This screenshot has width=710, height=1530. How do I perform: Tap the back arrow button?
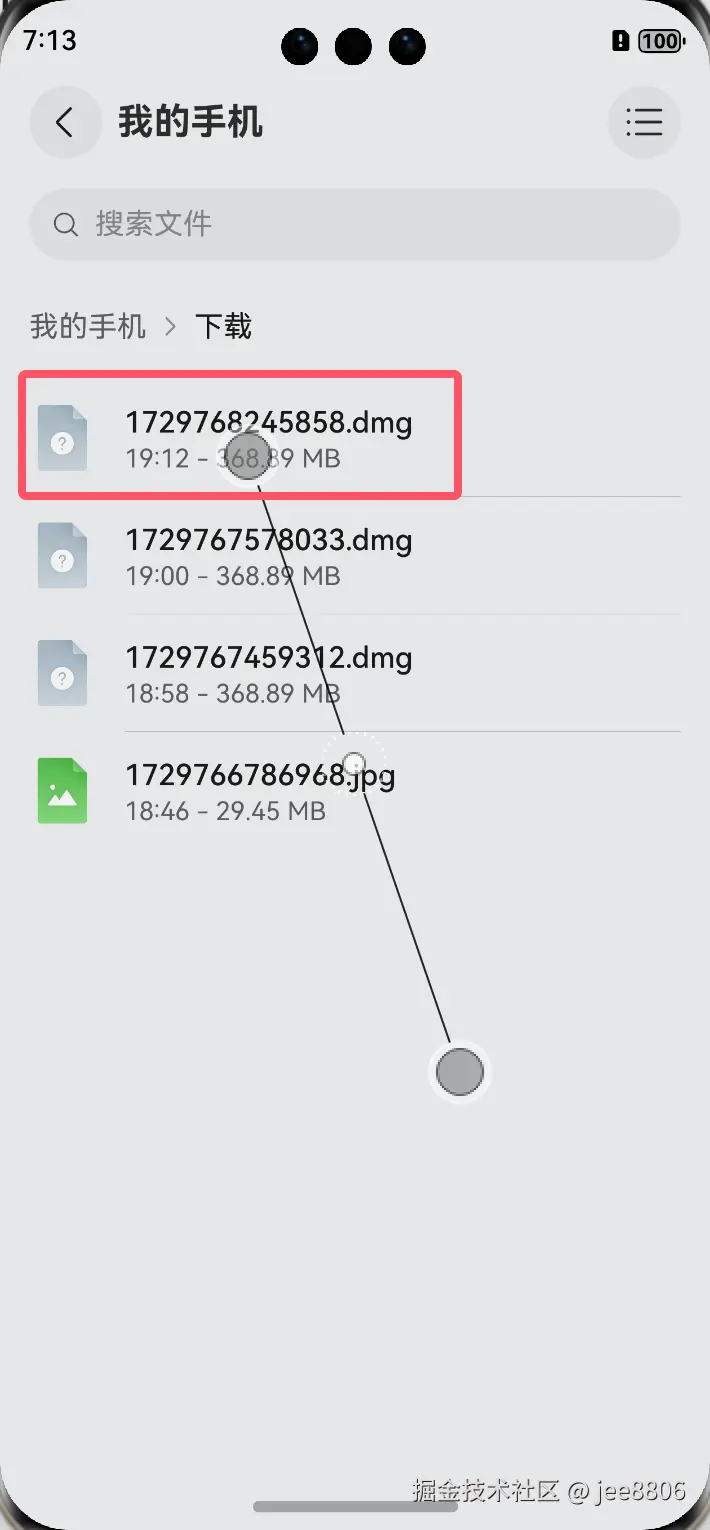(x=65, y=123)
